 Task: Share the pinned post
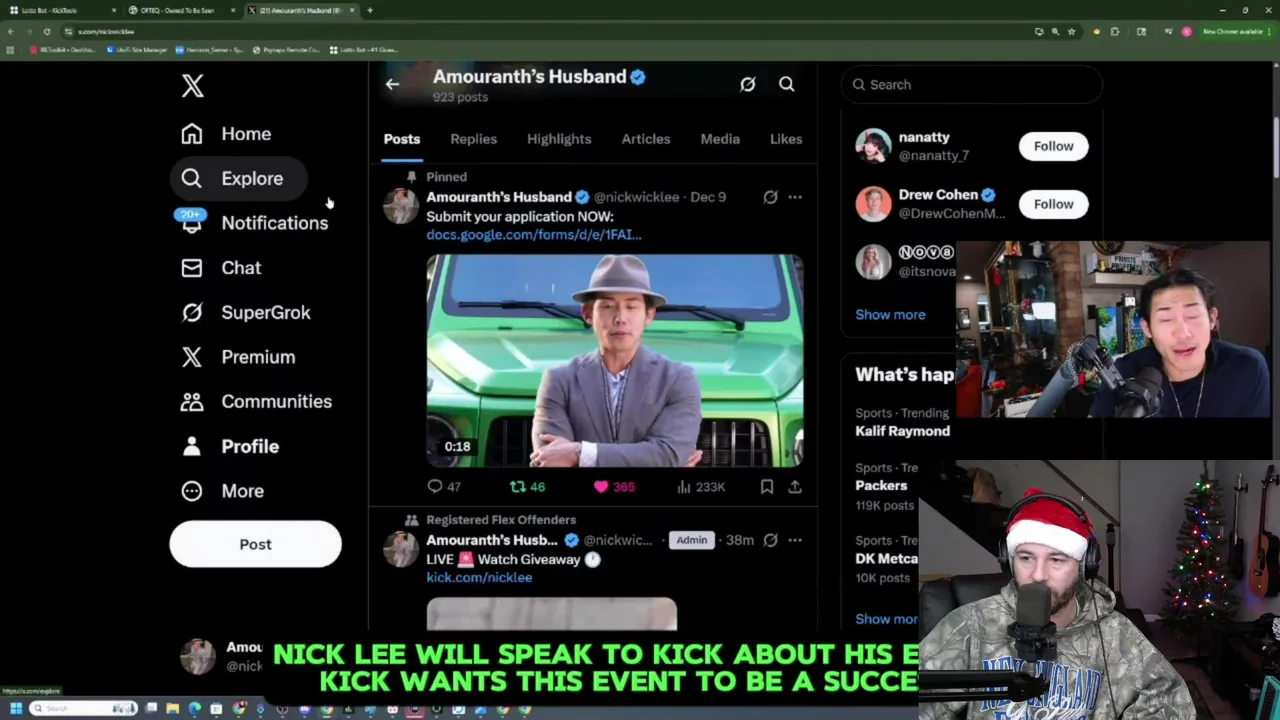click(x=794, y=487)
